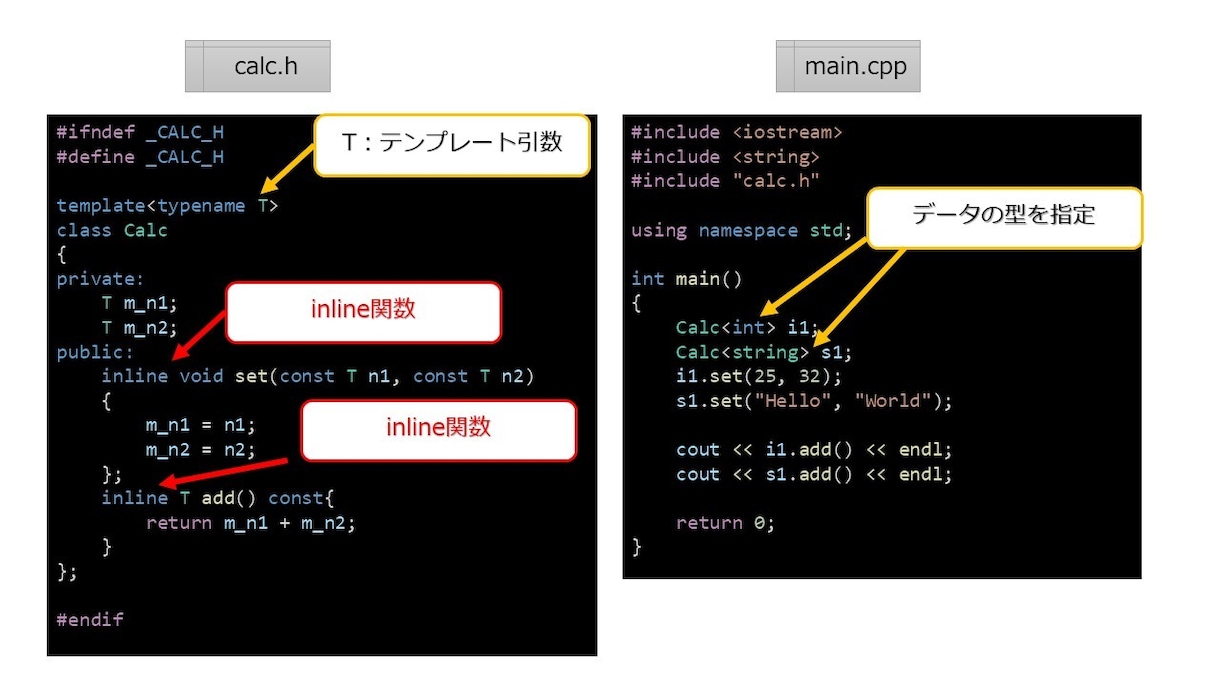1220x686 pixels.
Task: Click the lower 'inline関数' red callout
Action: [x=439, y=431]
